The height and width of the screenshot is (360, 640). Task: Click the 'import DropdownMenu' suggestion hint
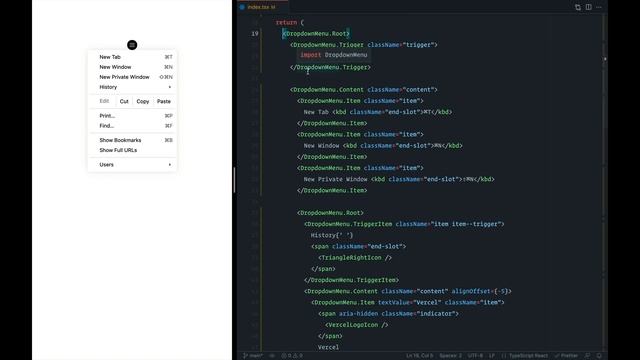pyautogui.click(x=334, y=55)
